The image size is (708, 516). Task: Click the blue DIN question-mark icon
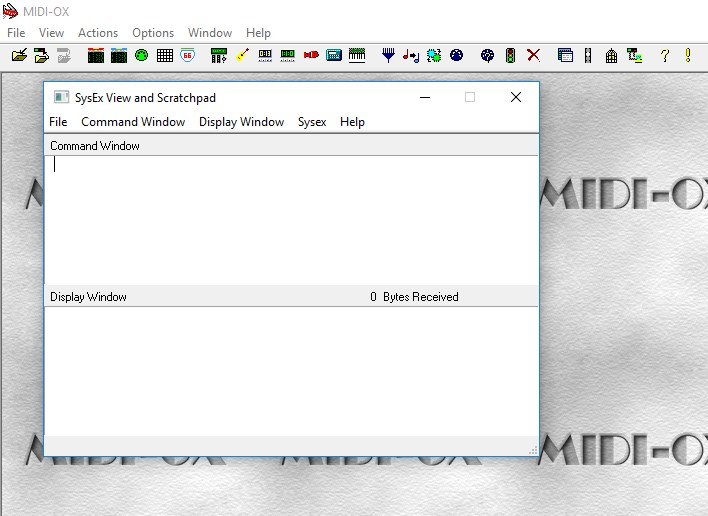tap(487, 55)
